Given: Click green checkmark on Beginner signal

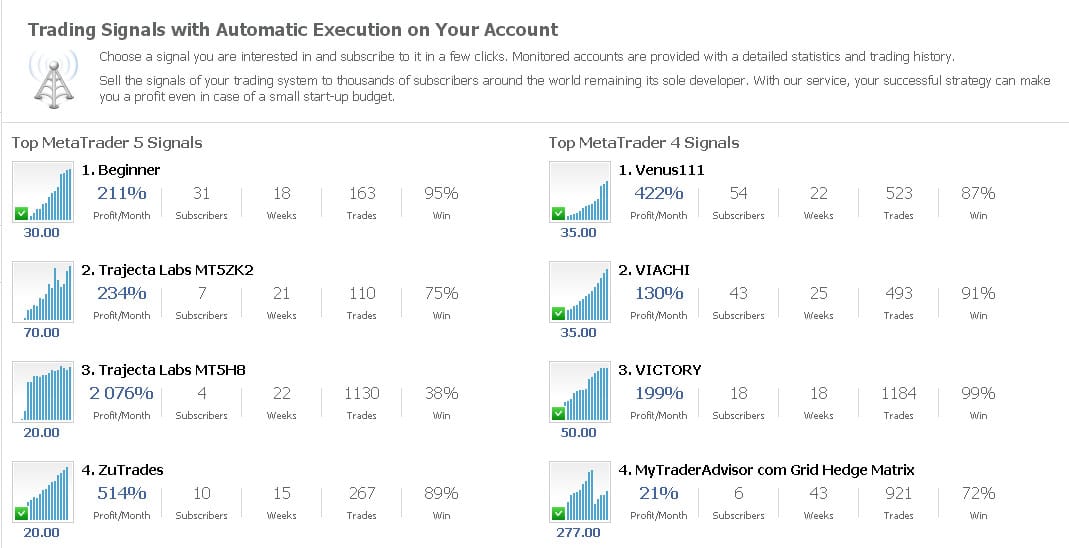Looking at the screenshot, I should pos(21,213).
